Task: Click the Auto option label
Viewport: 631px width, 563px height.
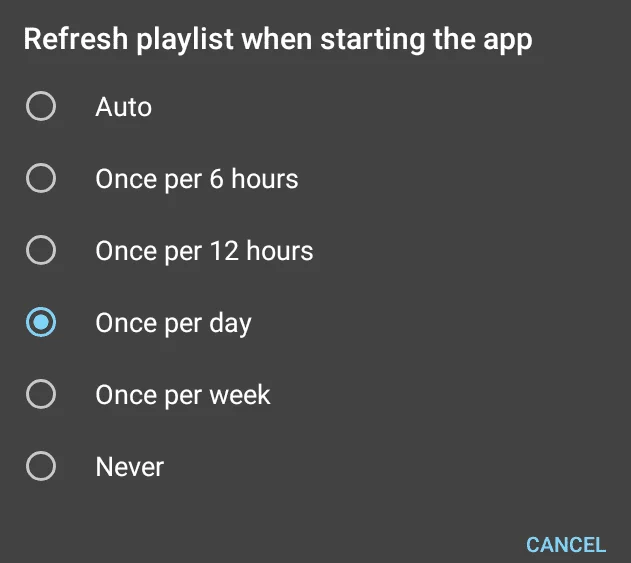Action: point(124,107)
